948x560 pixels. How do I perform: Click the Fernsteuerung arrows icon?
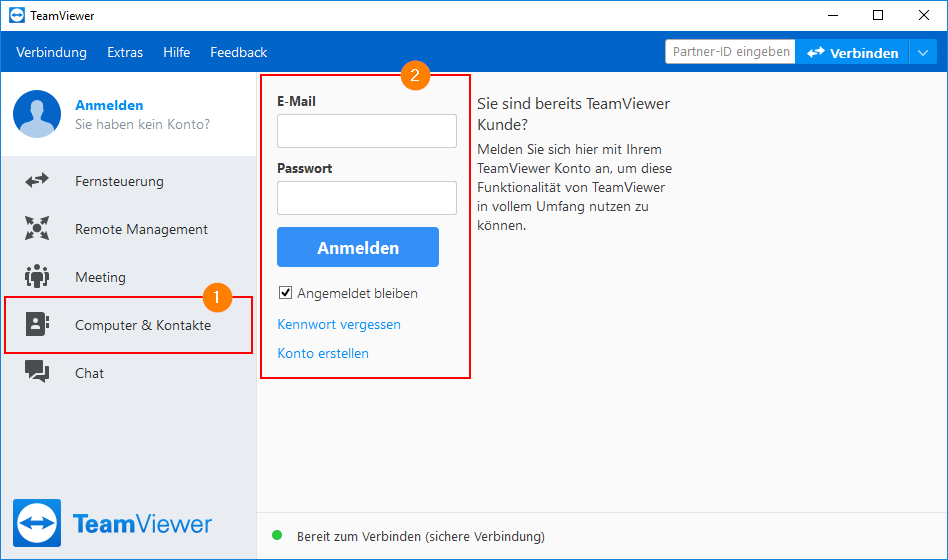tap(37, 180)
